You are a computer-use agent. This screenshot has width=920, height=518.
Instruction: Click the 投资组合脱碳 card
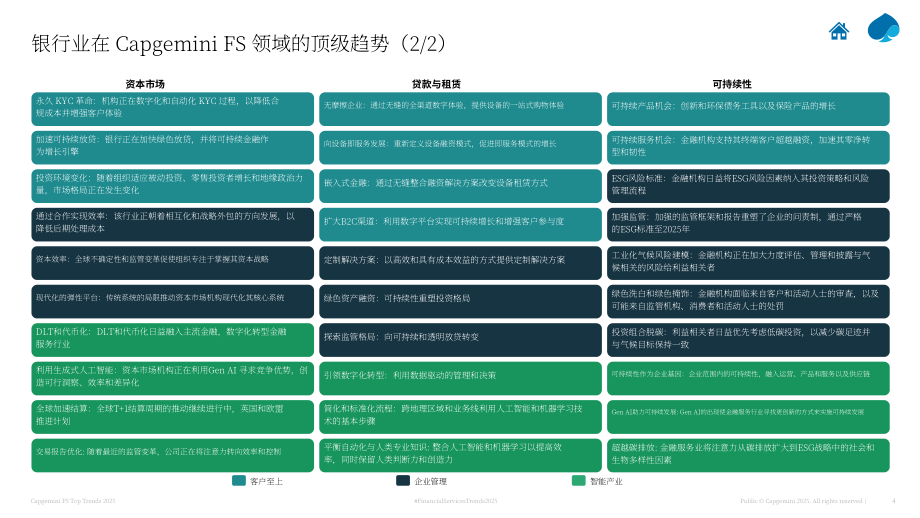tap(748, 340)
